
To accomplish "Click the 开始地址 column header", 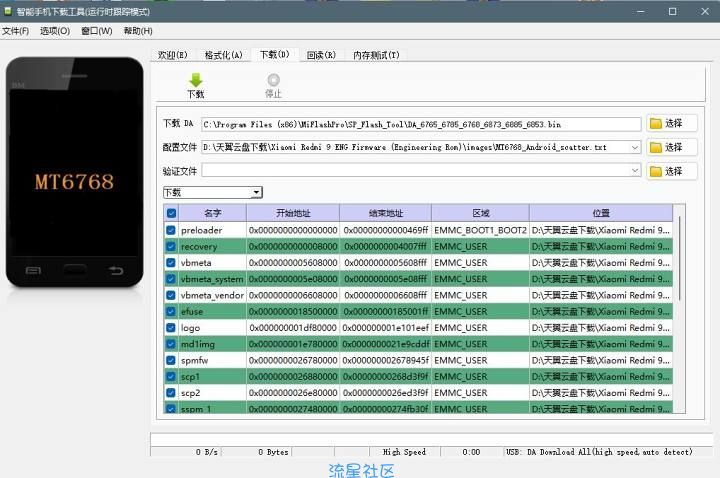I will pyautogui.click(x=293, y=213).
